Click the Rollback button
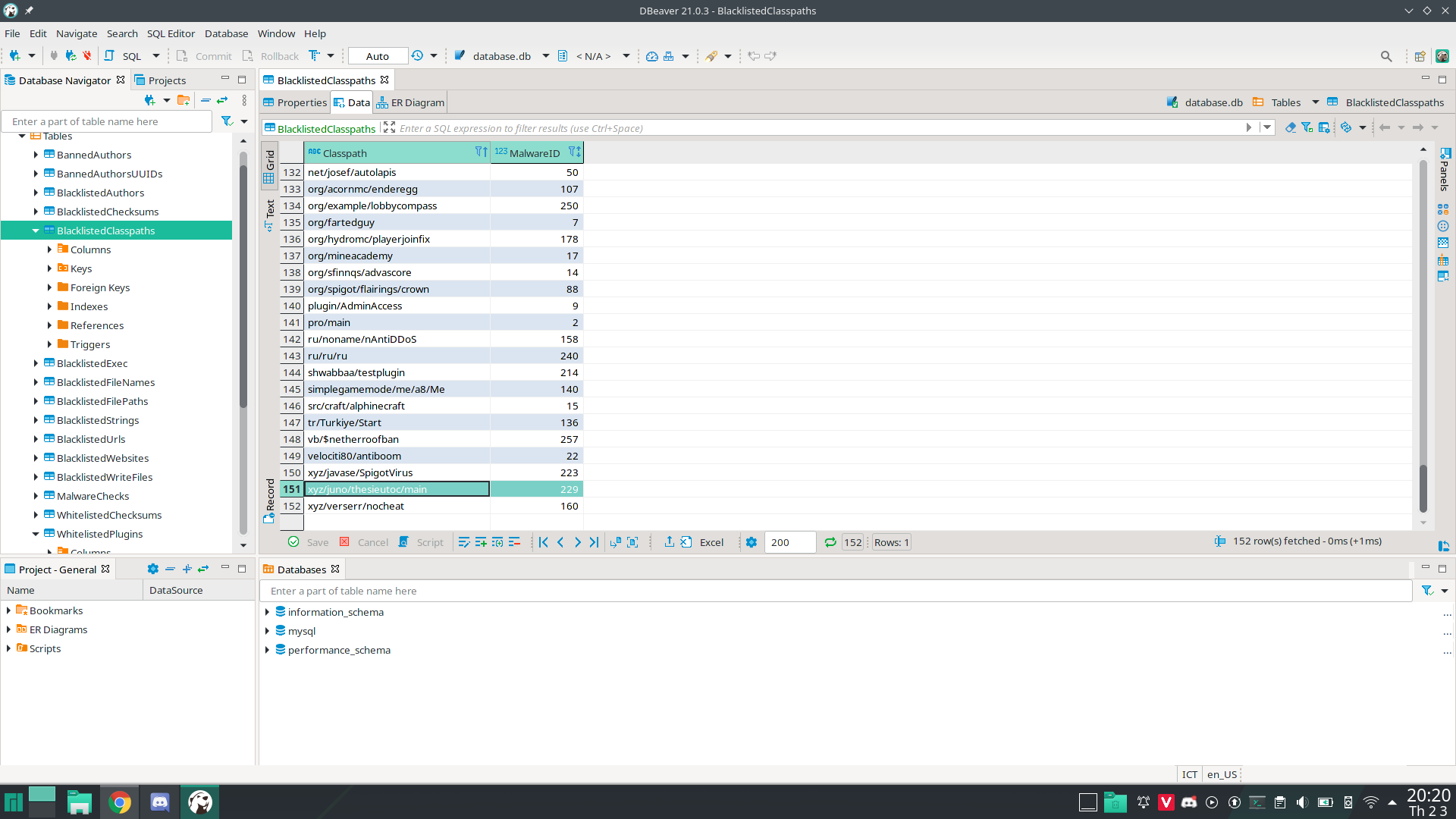The height and width of the screenshot is (819, 1456). click(x=280, y=55)
